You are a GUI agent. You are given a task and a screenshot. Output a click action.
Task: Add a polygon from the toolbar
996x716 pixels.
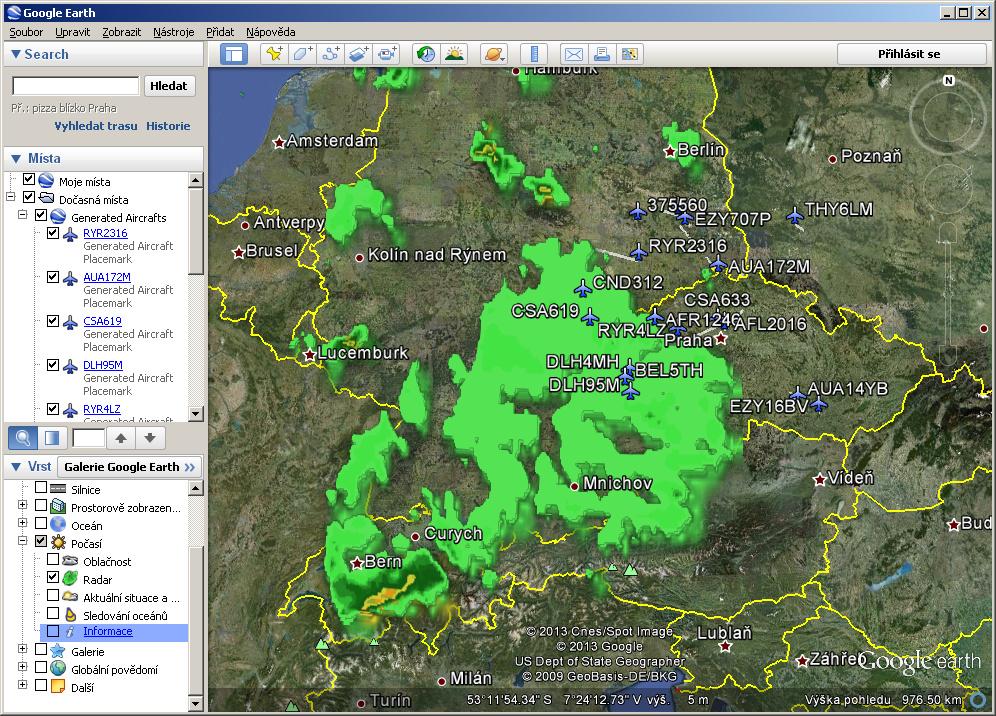click(x=302, y=54)
